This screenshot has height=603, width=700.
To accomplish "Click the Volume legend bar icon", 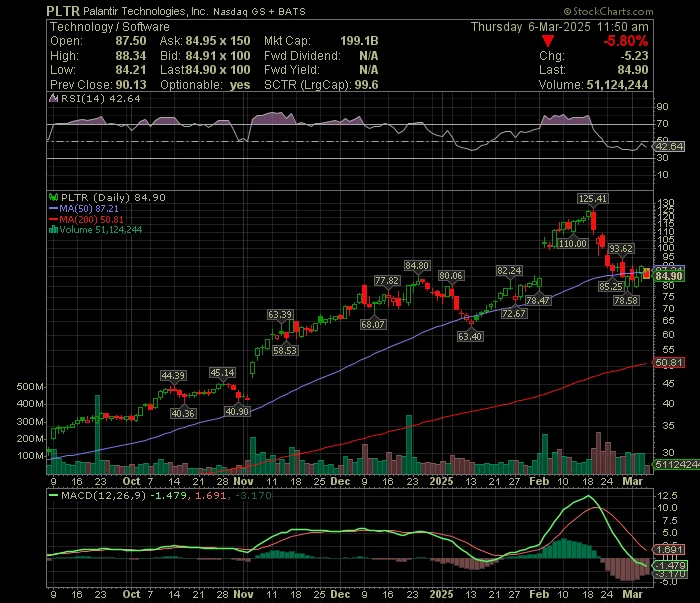I will [54, 230].
